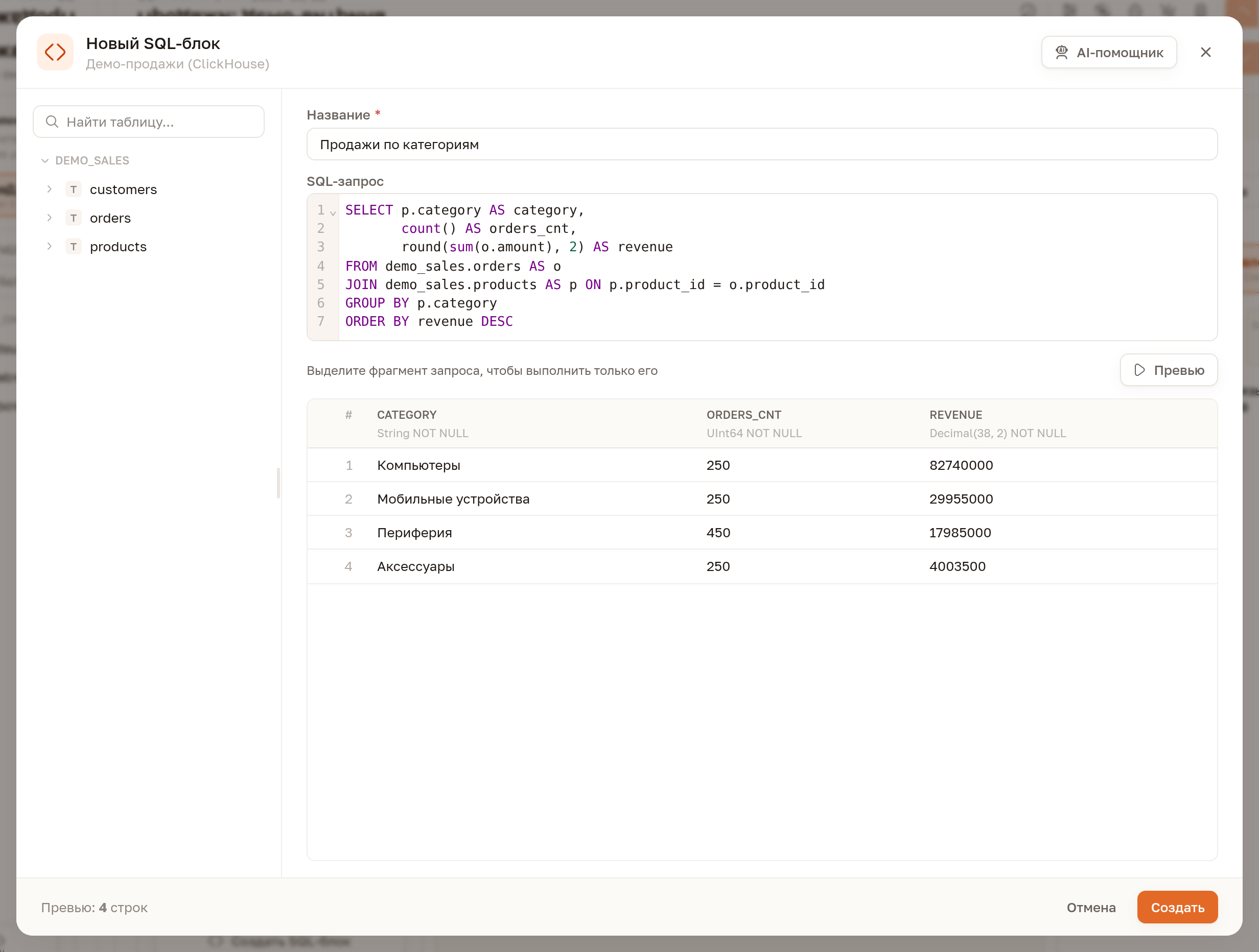Click the Превью 4 строк status text
1259x952 pixels.
(x=94, y=907)
